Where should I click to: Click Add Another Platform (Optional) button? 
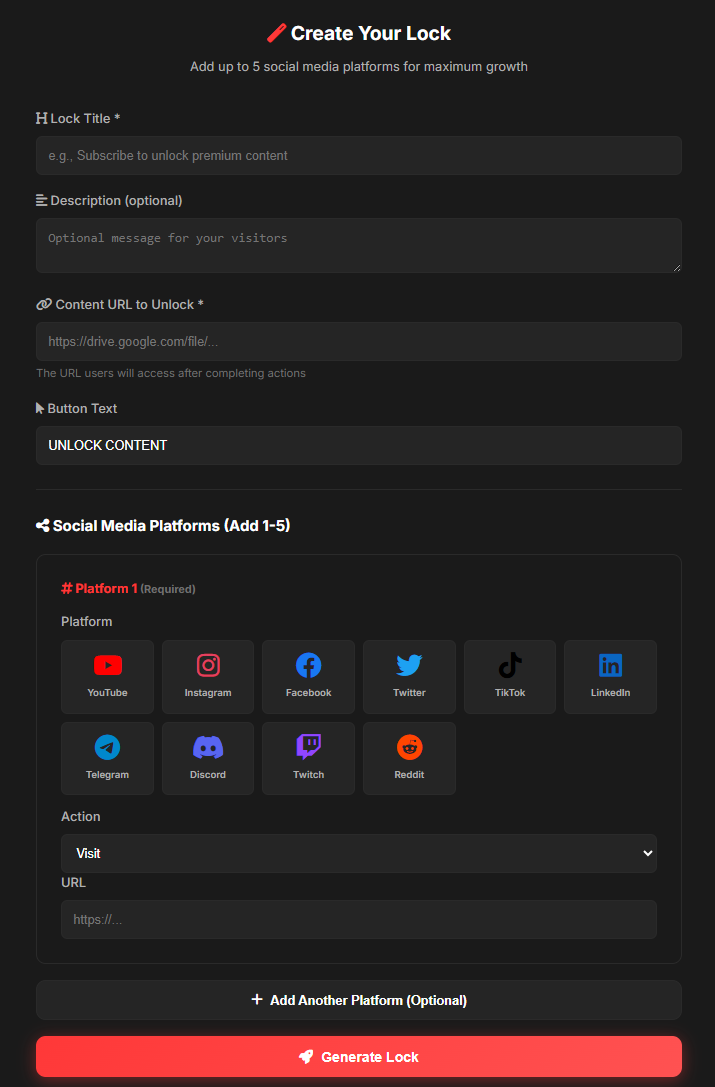[358, 1000]
